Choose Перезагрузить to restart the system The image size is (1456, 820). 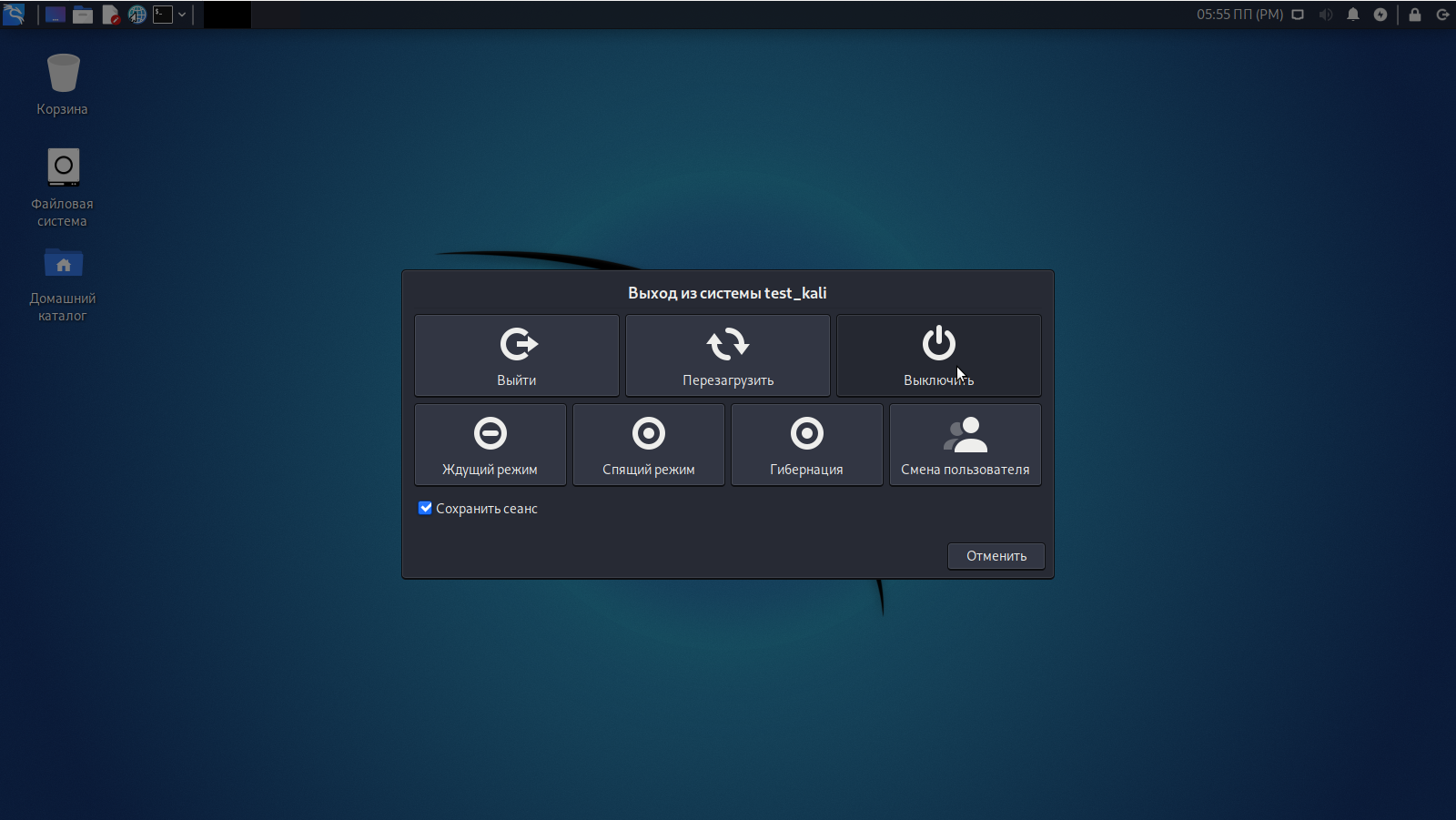(x=727, y=355)
